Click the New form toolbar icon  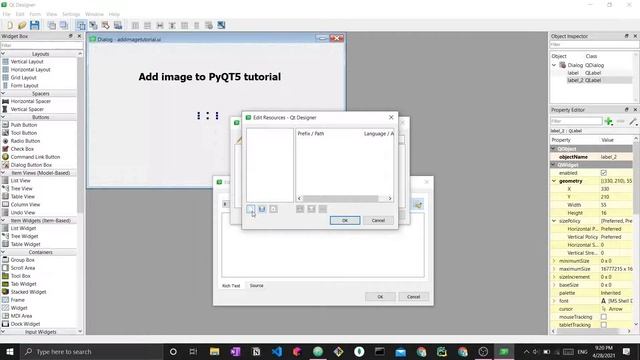pyautogui.click(x=10, y=25)
